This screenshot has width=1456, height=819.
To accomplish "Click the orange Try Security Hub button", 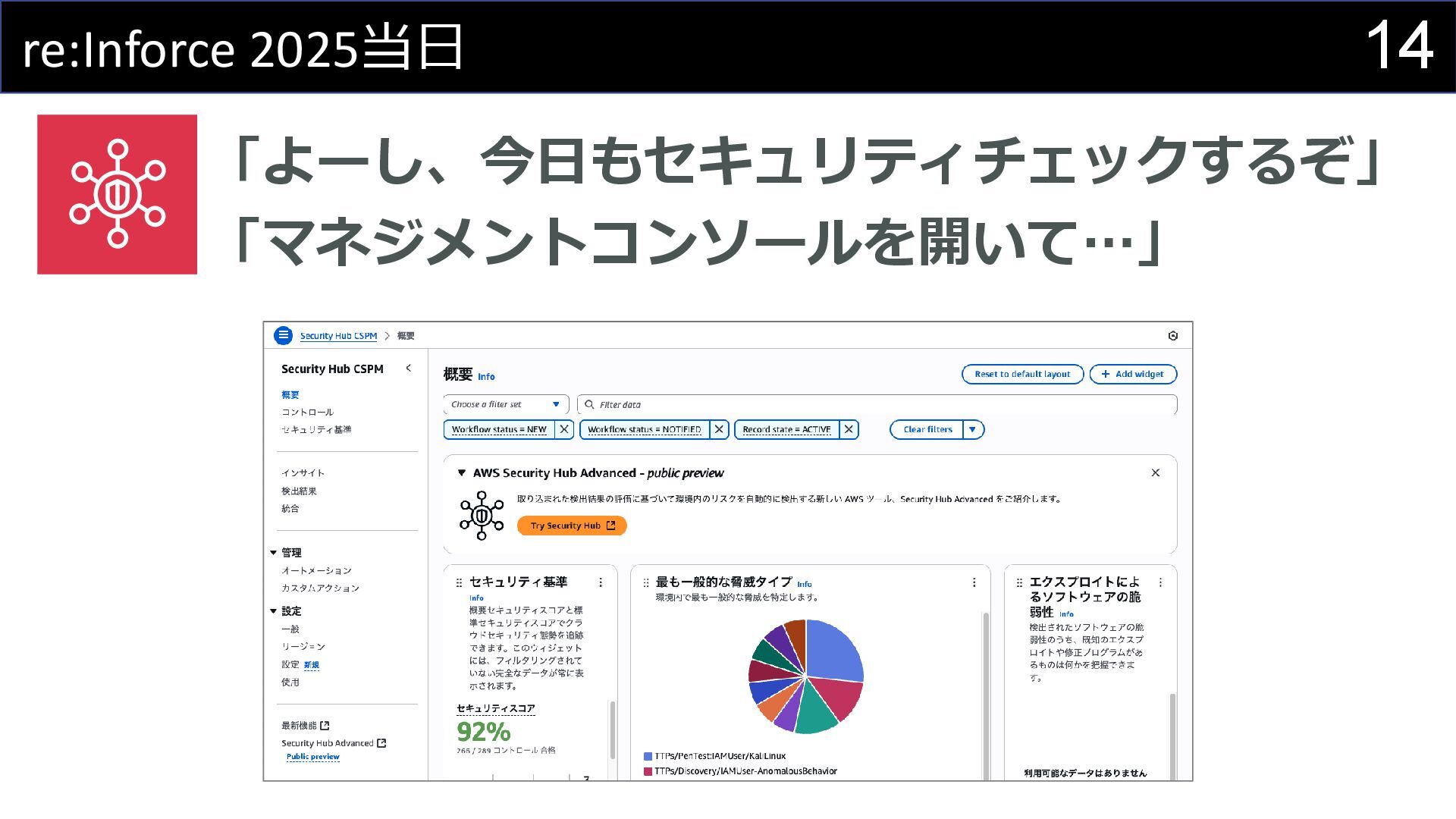I will (572, 526).
